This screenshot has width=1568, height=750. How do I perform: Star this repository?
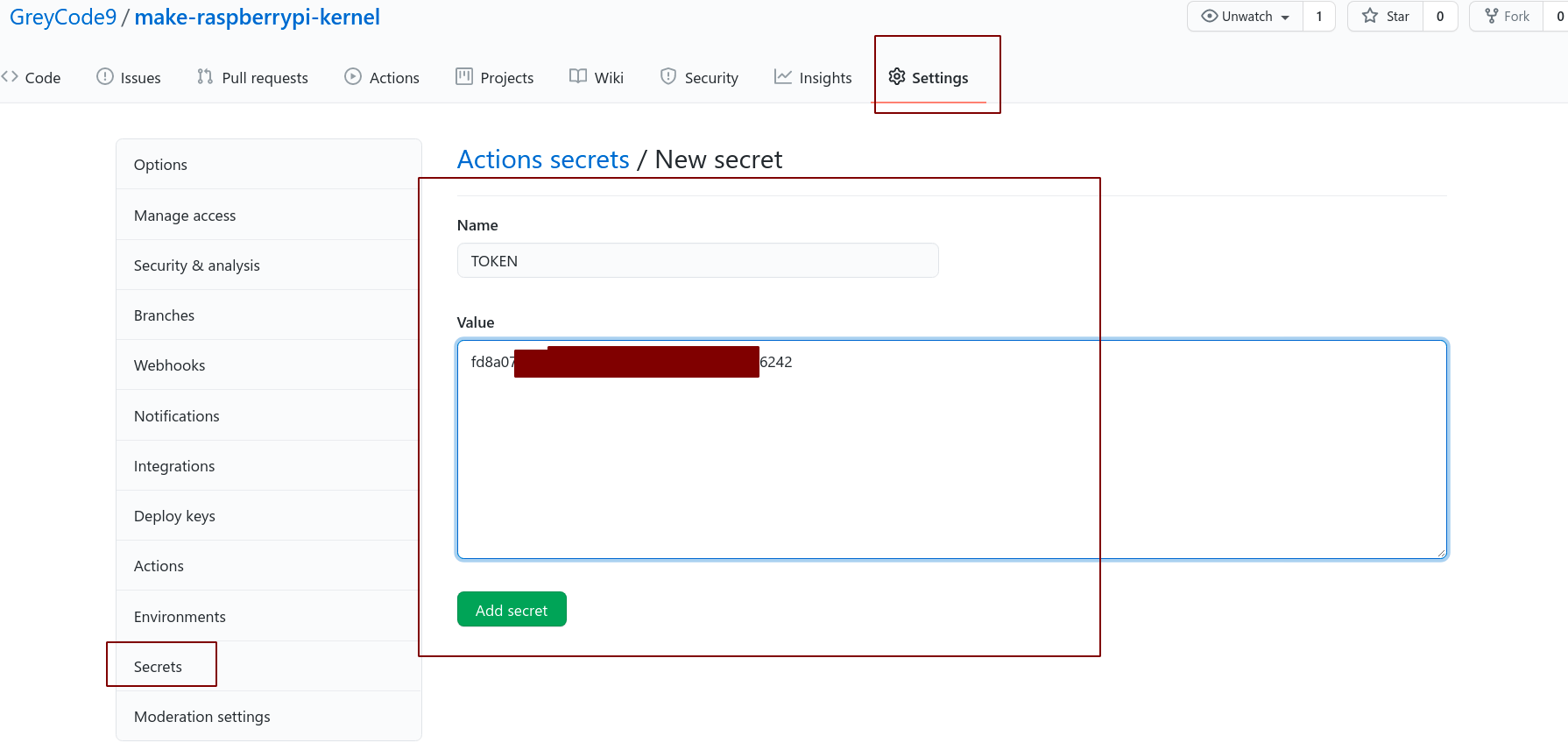point(1386,17)
